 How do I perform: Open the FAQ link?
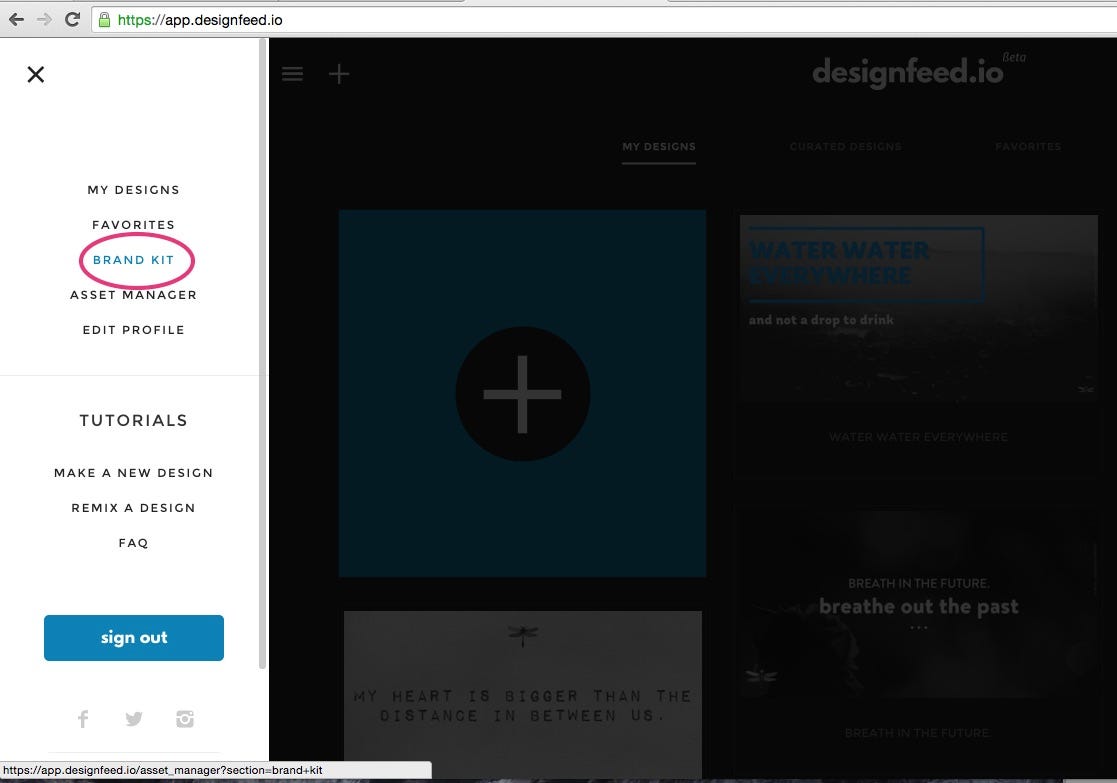133,542
